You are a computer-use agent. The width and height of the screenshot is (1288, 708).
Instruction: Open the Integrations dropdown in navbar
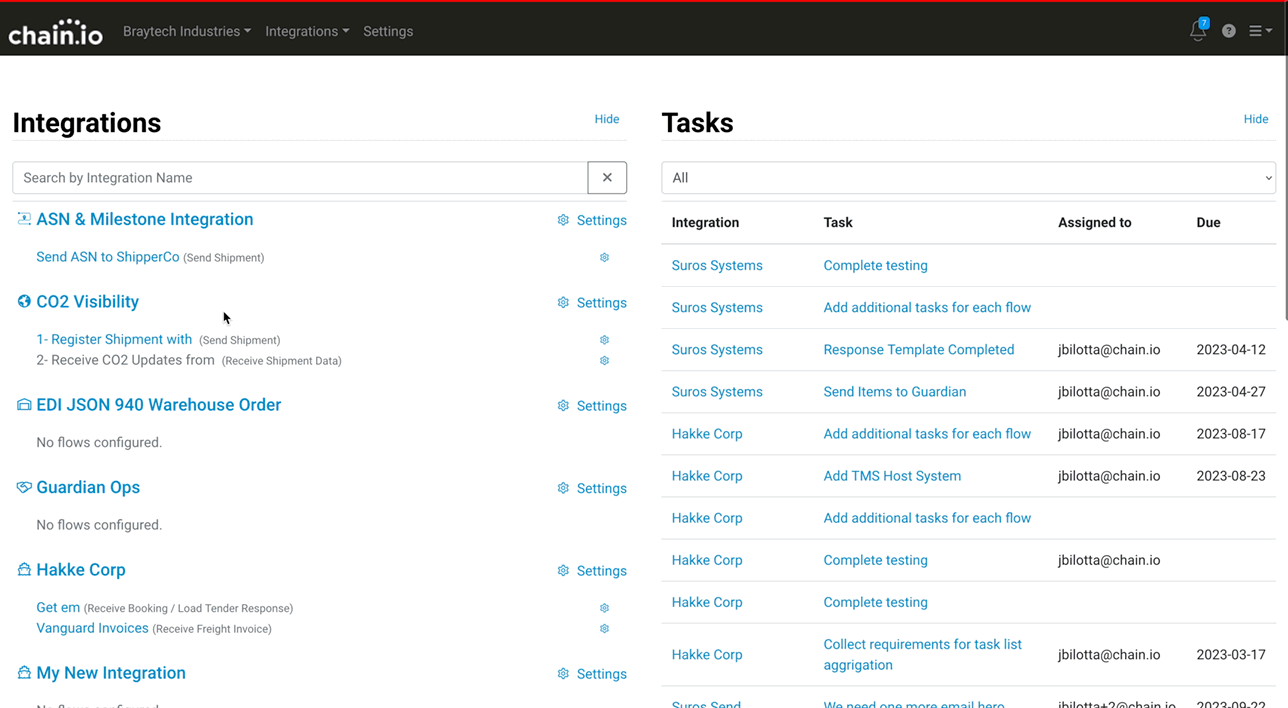(x=307, y=31)
